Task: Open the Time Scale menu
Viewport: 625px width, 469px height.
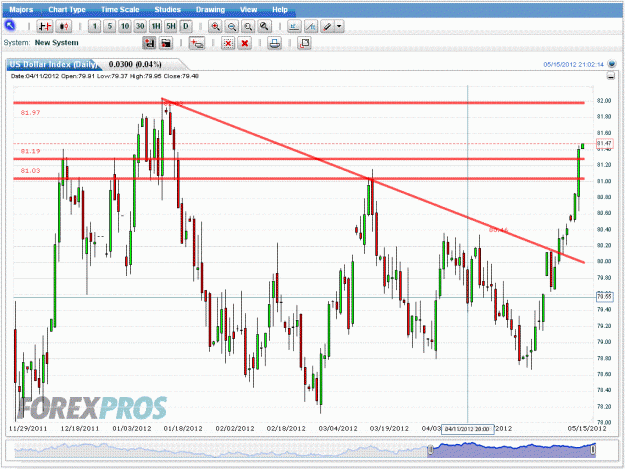Action: click(120, 10)
